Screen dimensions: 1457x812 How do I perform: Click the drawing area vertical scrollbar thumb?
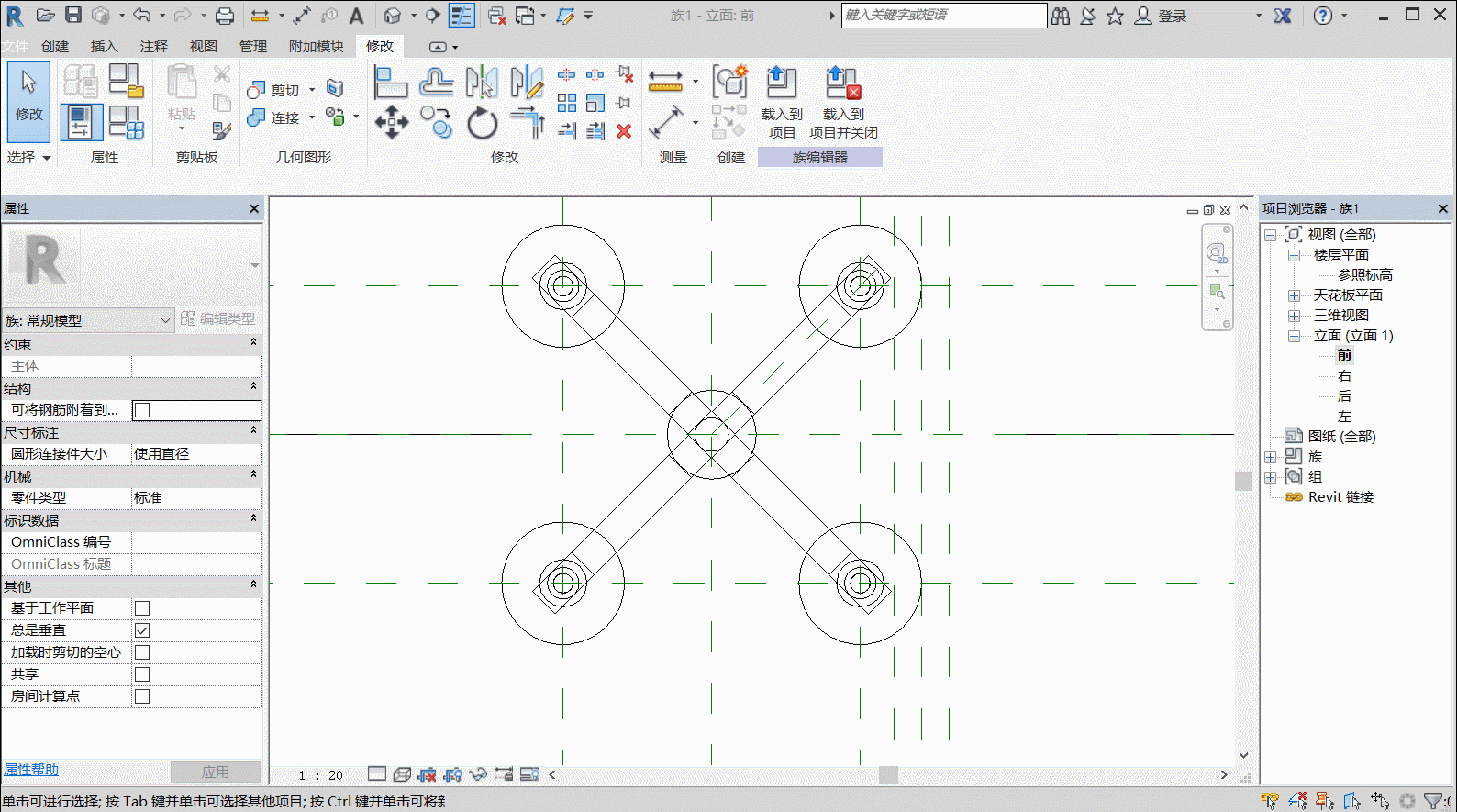[x=1244, y=481]
